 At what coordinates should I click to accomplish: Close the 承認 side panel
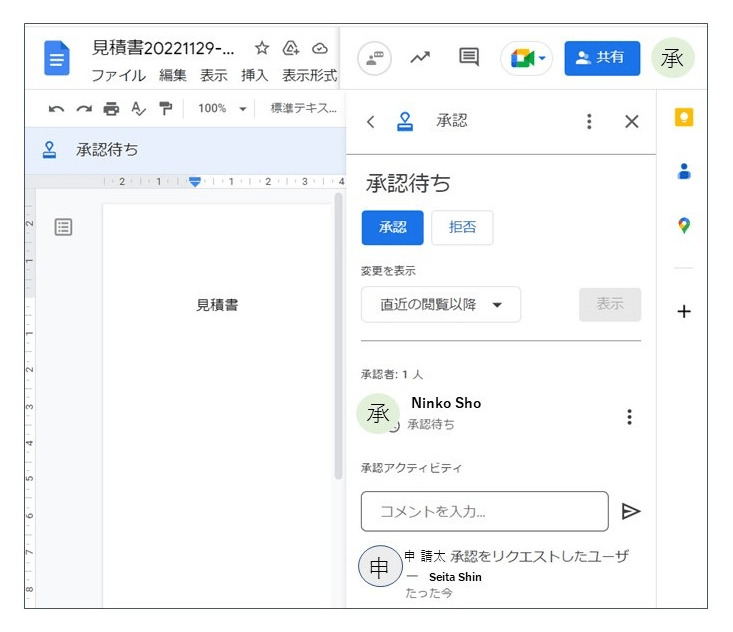pos(632,122)
